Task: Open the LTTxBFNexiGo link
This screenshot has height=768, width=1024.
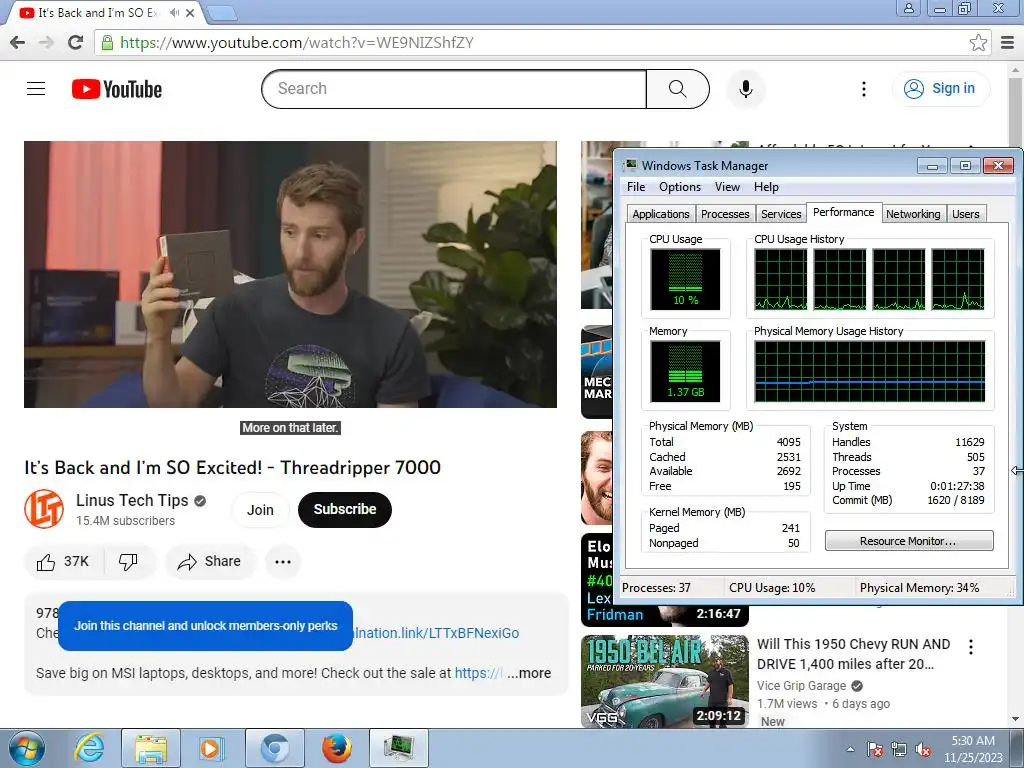Action: [x=436, y=633]
